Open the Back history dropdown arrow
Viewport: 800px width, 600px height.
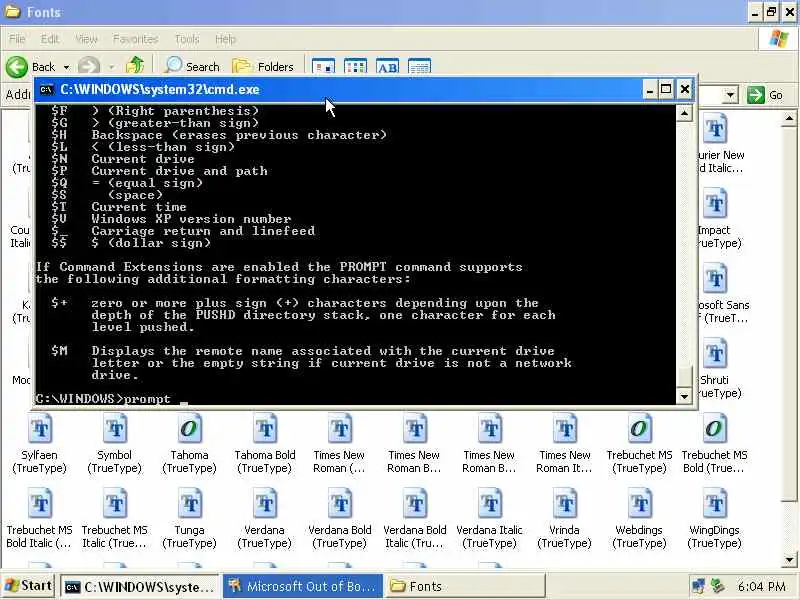(66, 67)
